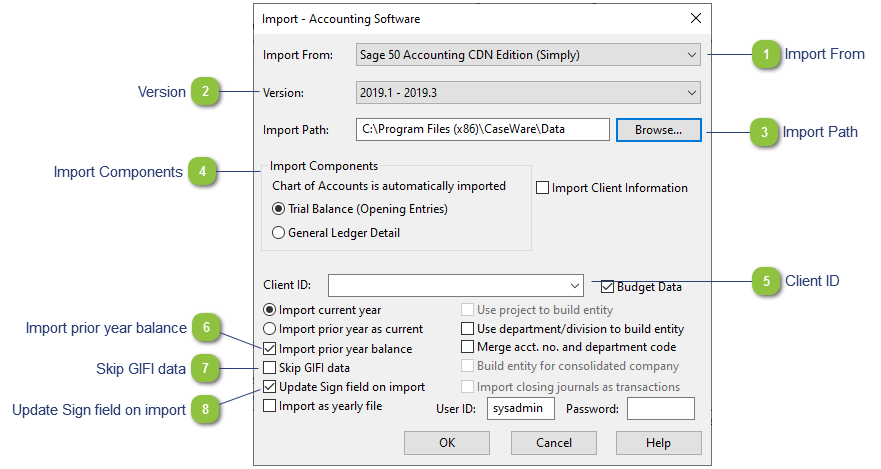Open the Import From dropdown list
881x469 pixels.
click(x=528, y=55)
